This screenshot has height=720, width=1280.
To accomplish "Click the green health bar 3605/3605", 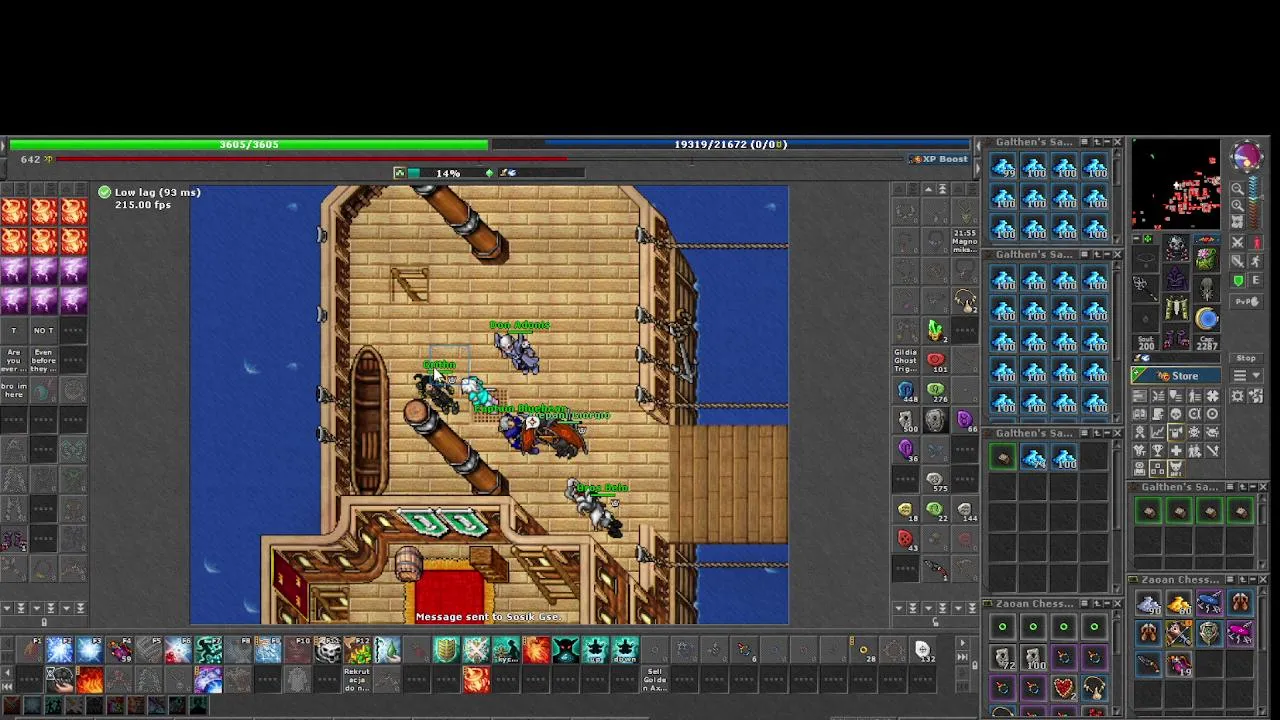I will point(249,144).
